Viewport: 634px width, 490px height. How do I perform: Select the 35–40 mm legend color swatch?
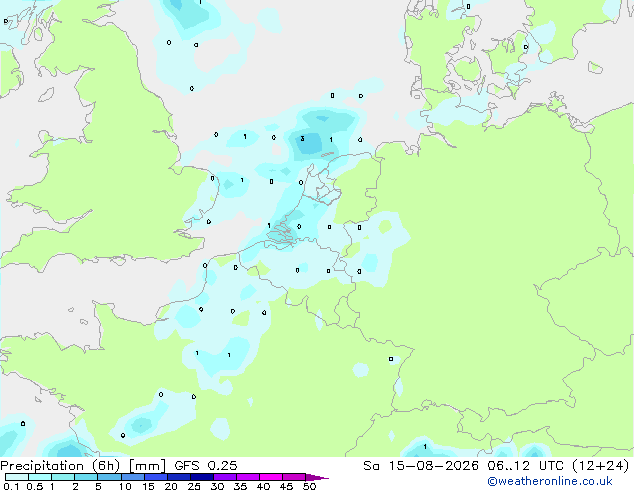tap(248, 477)
